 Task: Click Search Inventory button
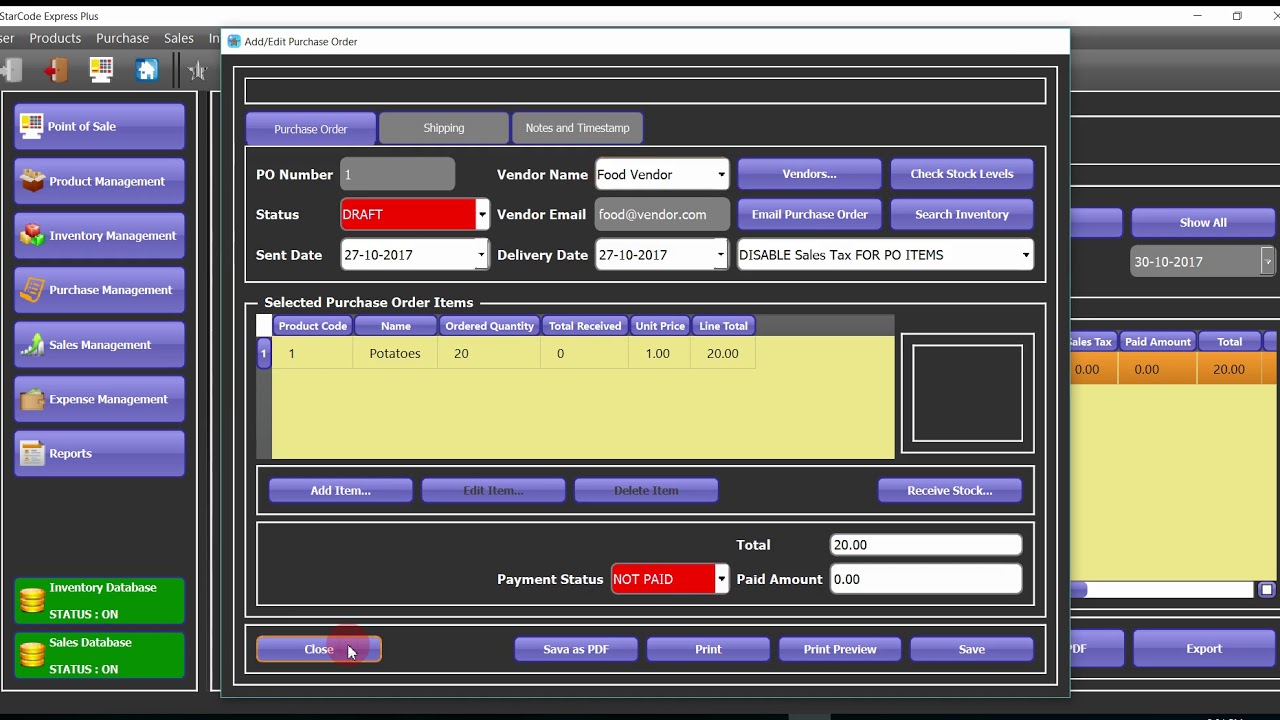click(962, 214)
